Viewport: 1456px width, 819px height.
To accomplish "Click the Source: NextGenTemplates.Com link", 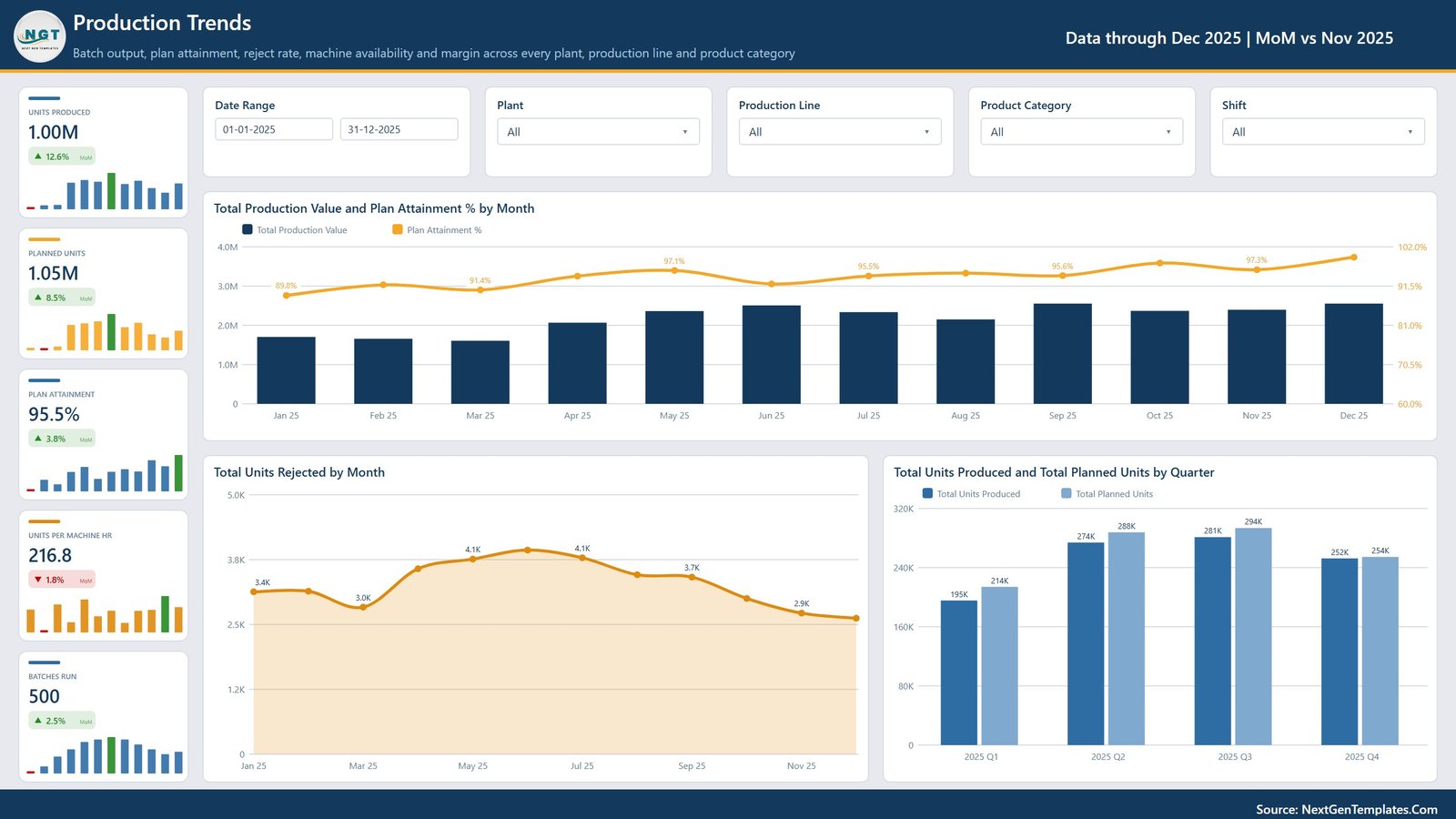I will point(1347,809).
